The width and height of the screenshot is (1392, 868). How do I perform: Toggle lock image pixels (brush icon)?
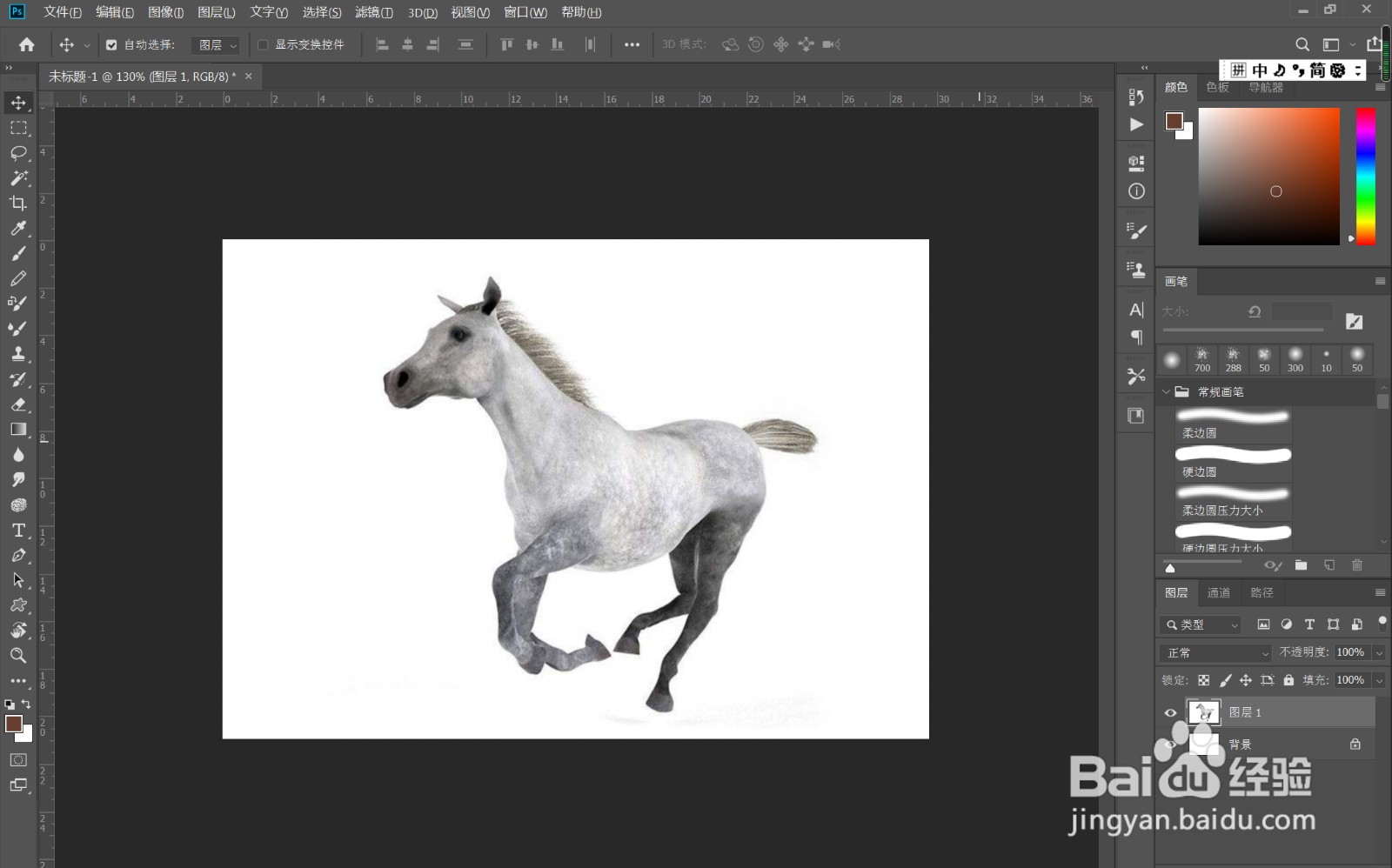(1225, 680)
